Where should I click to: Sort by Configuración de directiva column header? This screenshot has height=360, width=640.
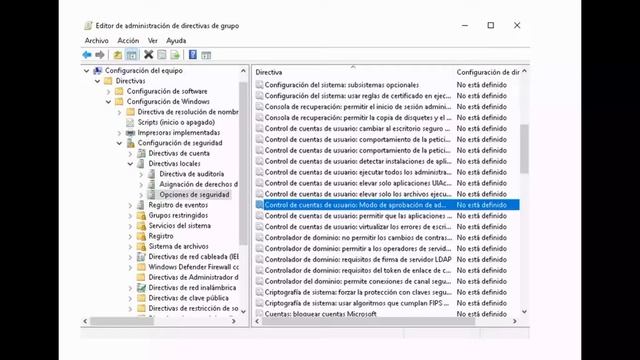tap(487, 72)
